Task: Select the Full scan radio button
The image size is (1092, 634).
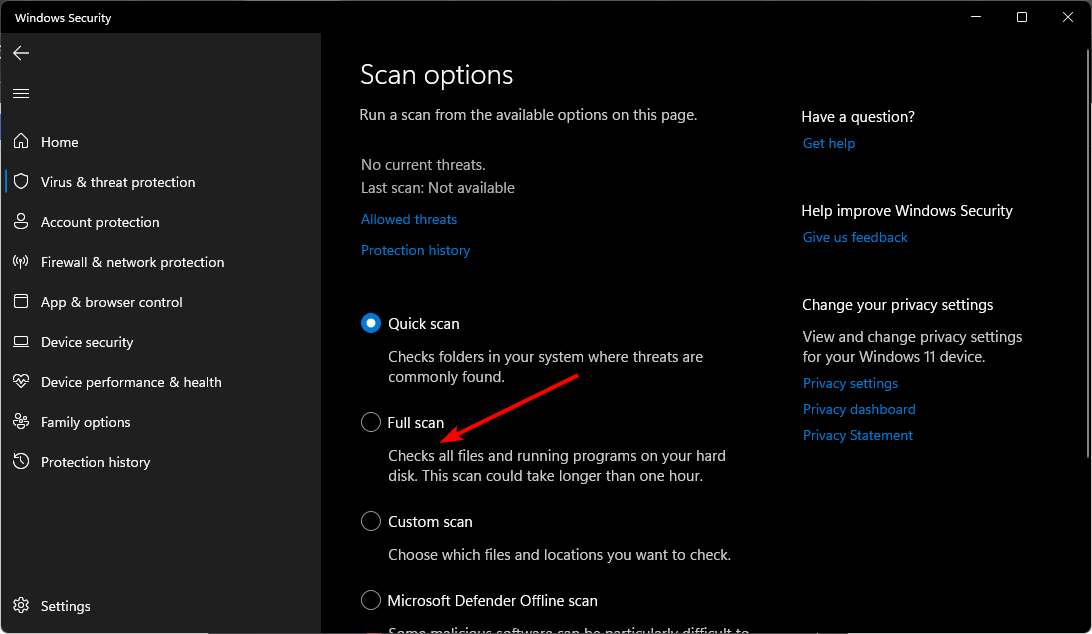Action: point(370,422)
